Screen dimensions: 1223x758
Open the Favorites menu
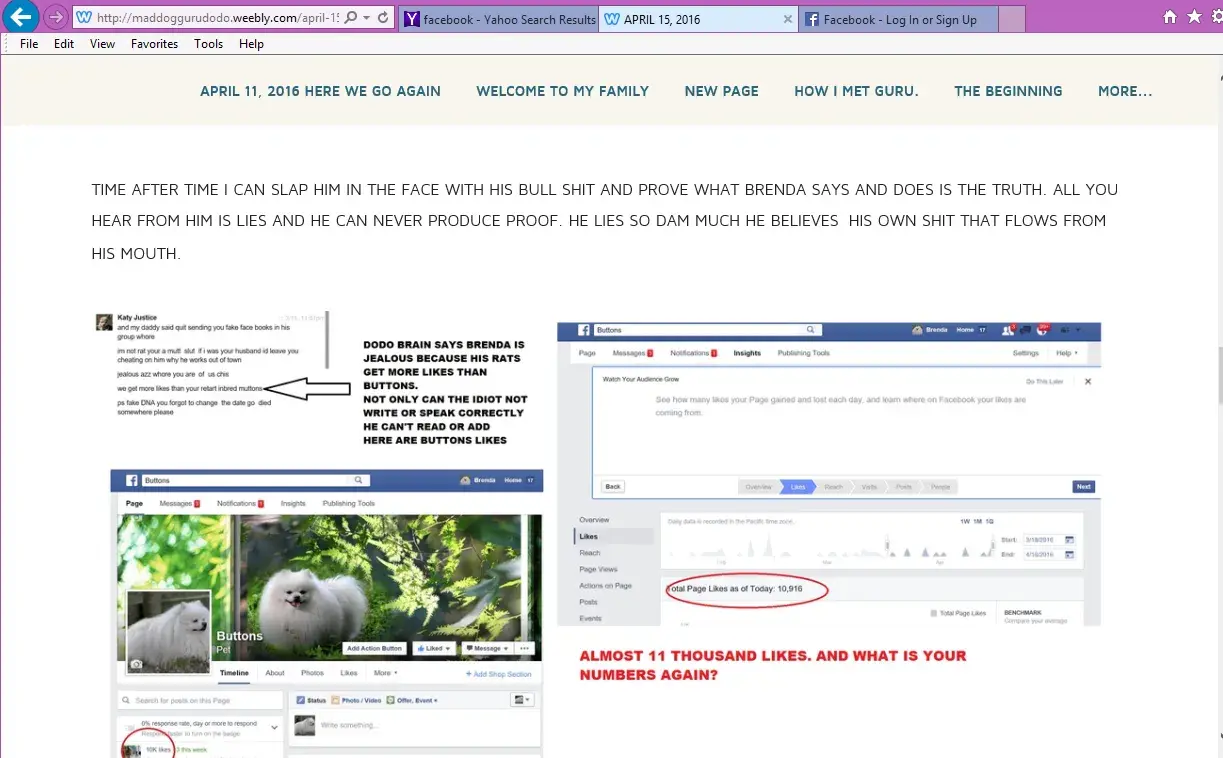(x=154, y=44)
